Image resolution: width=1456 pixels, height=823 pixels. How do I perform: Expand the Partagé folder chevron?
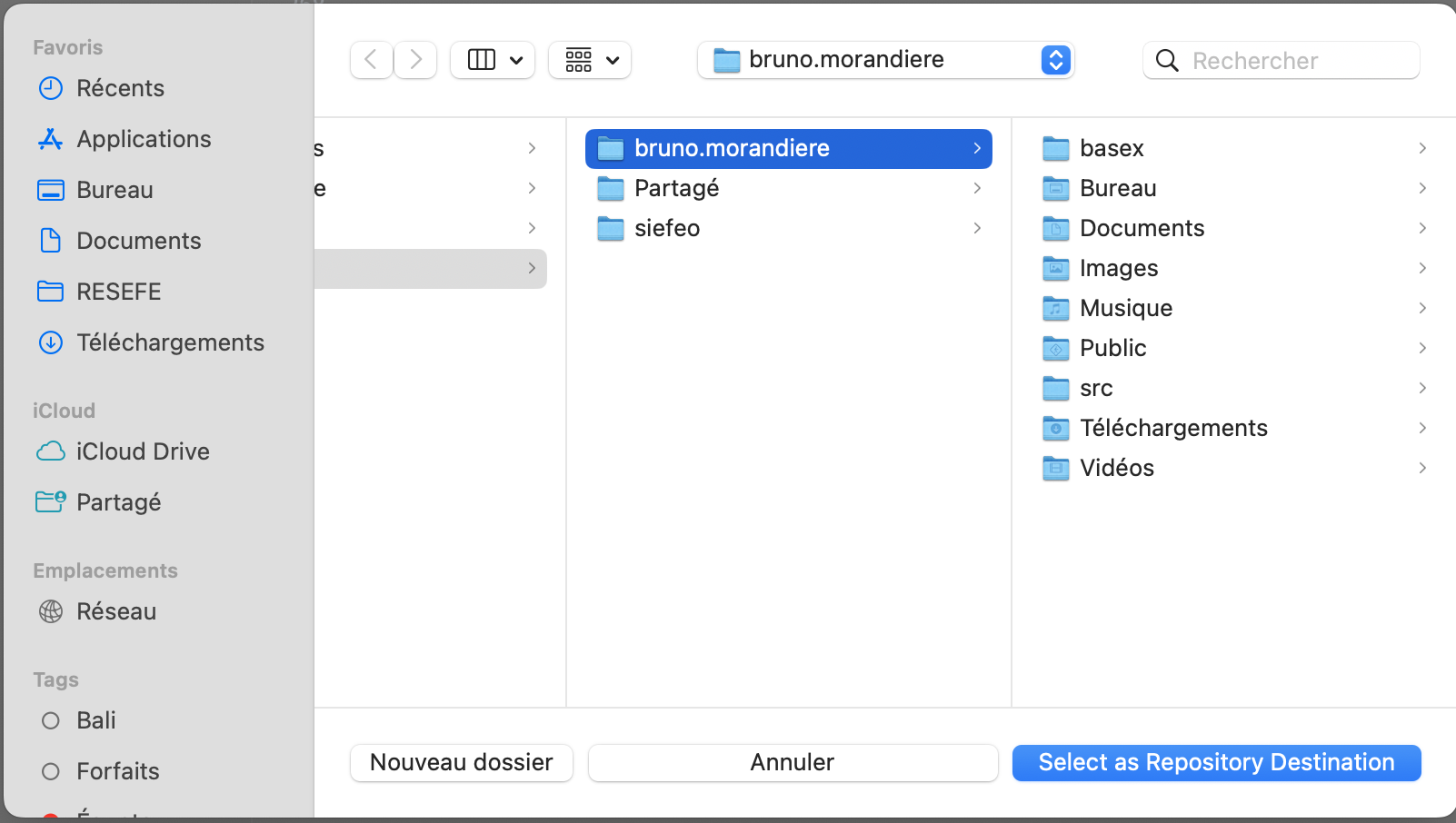(977, 188)
